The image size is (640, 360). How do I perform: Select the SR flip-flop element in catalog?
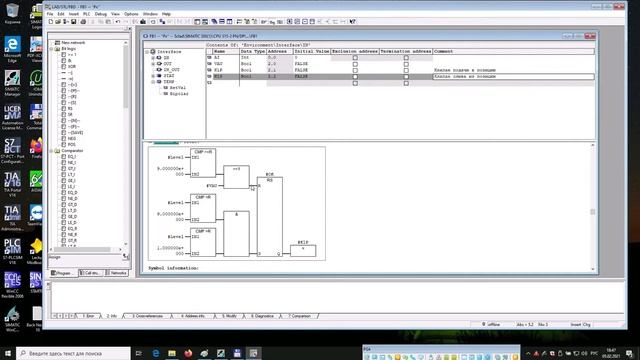coord(70,115)
